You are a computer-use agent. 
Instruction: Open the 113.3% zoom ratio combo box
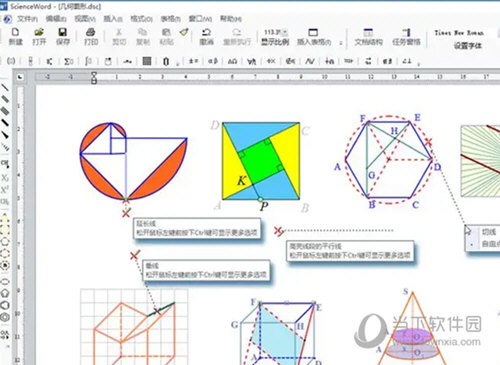click(275, 32)
